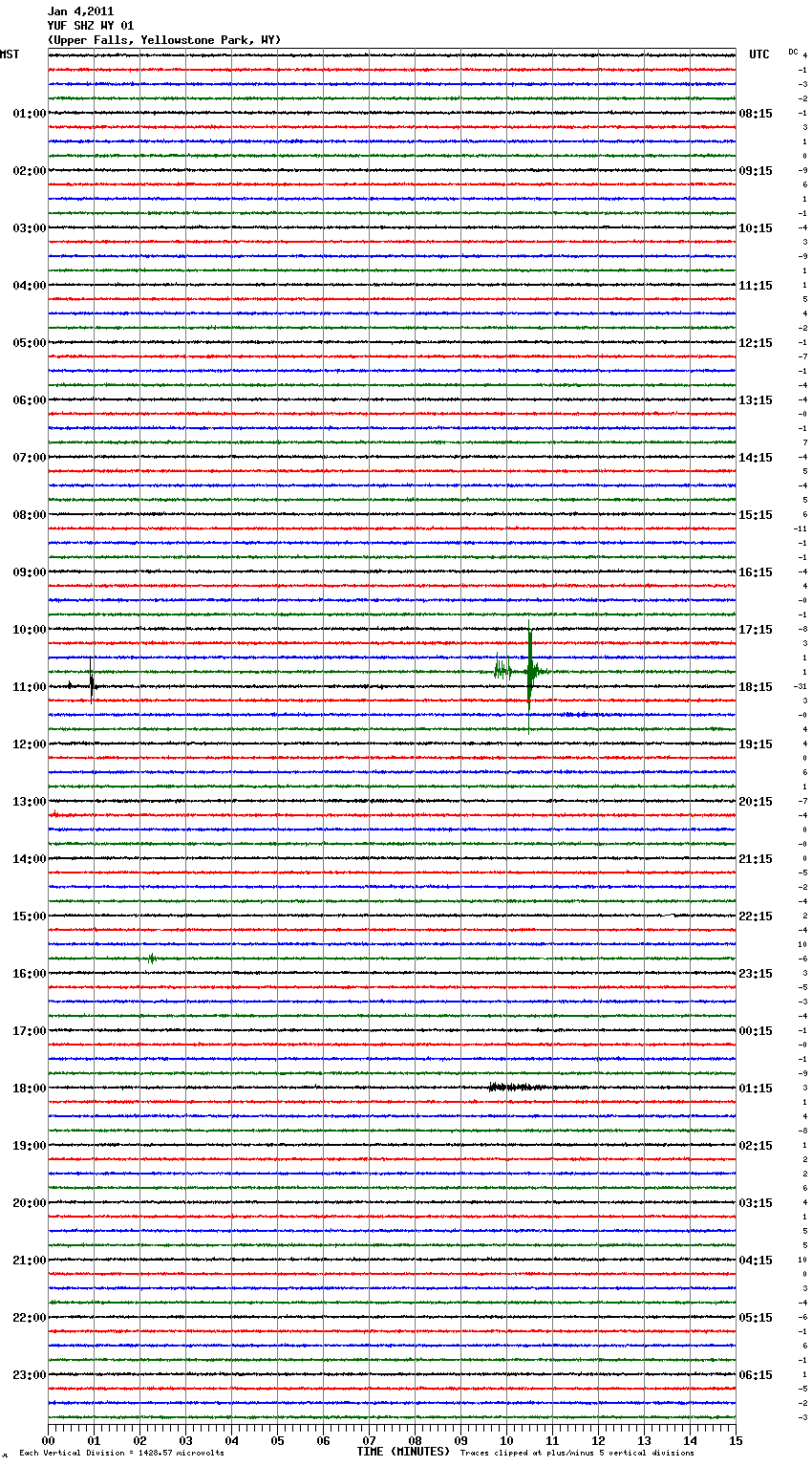Click the '12' minute tick label on the time axis
Viewport: 812px width, 1466px height.
coord(598,1441)
